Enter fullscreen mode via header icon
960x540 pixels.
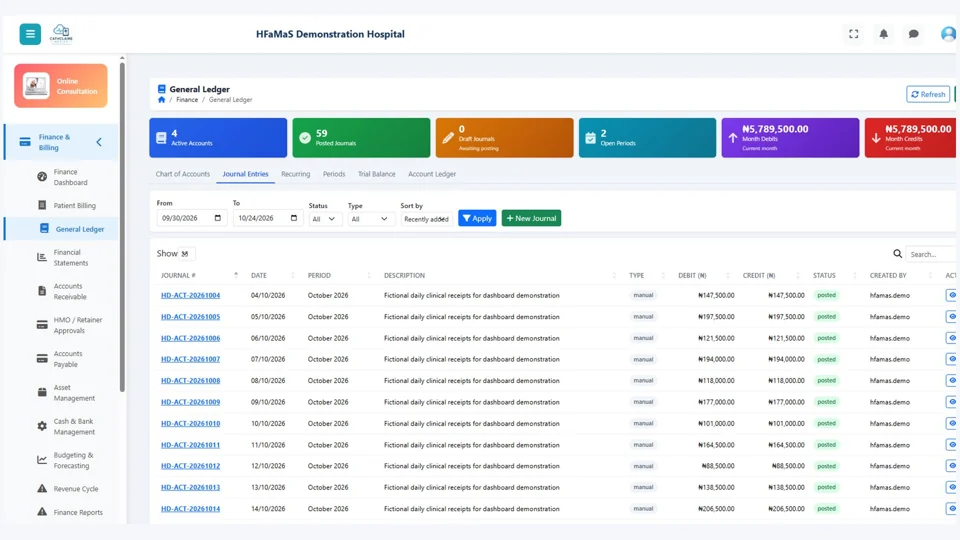pyautogui.click(x=853, y=34)
